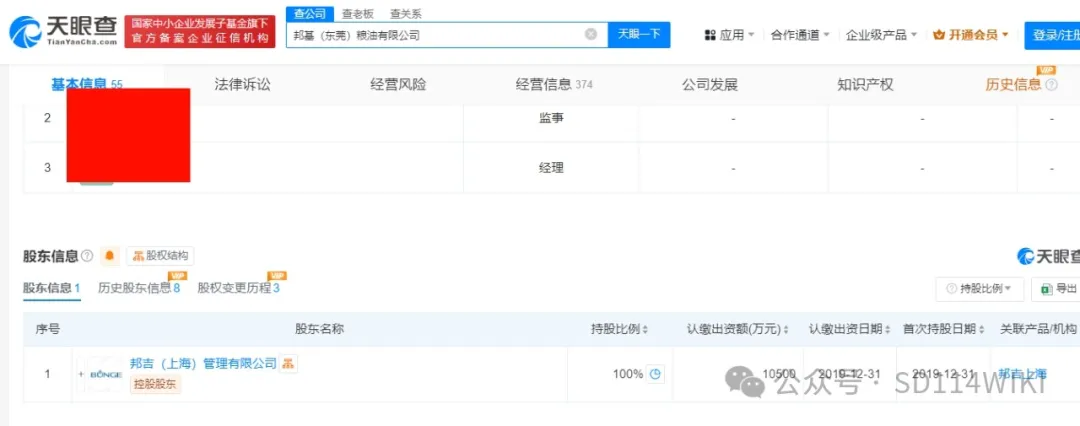
Task: Switch to the 公司发展 tab
Action: pos(709,85)
